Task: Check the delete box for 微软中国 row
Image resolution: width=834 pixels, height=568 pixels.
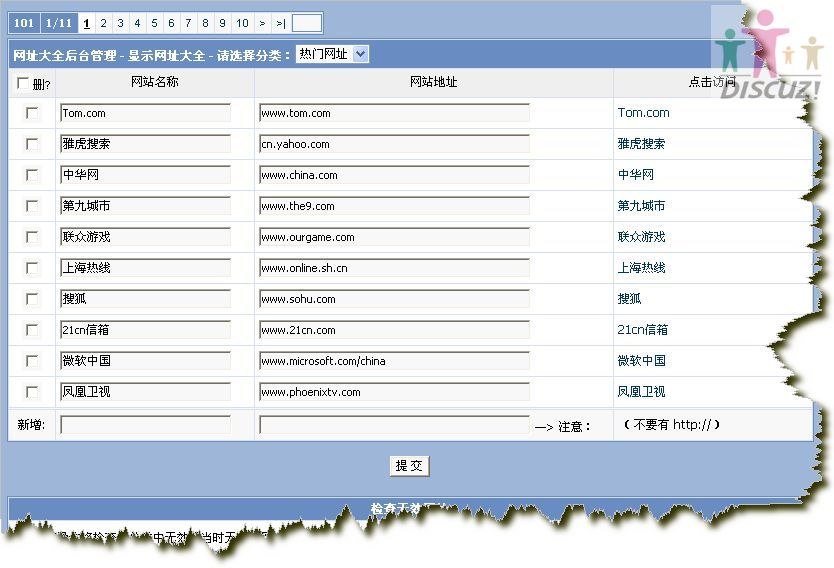Action: point(32,361)
